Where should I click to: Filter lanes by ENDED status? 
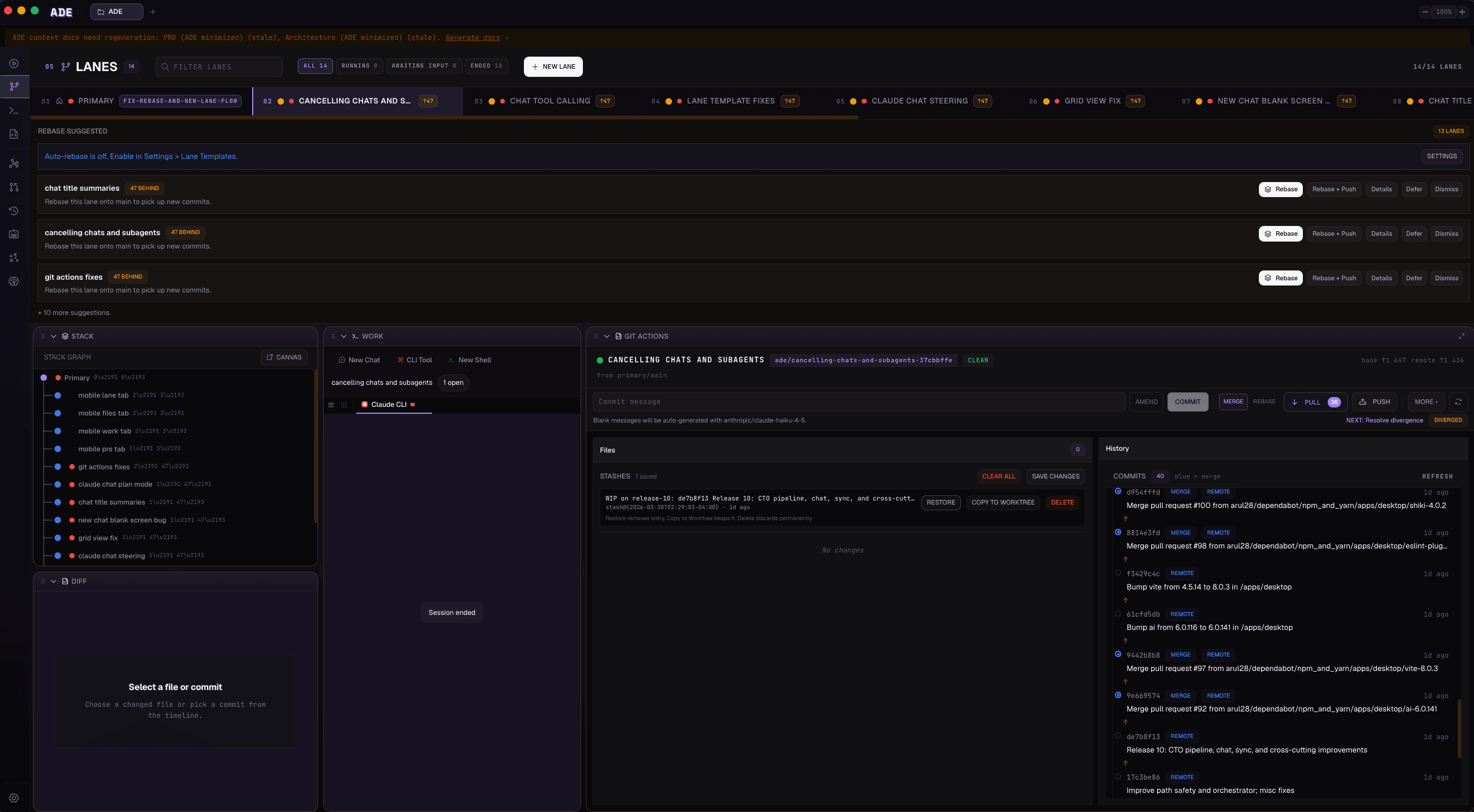click(486, 66)
